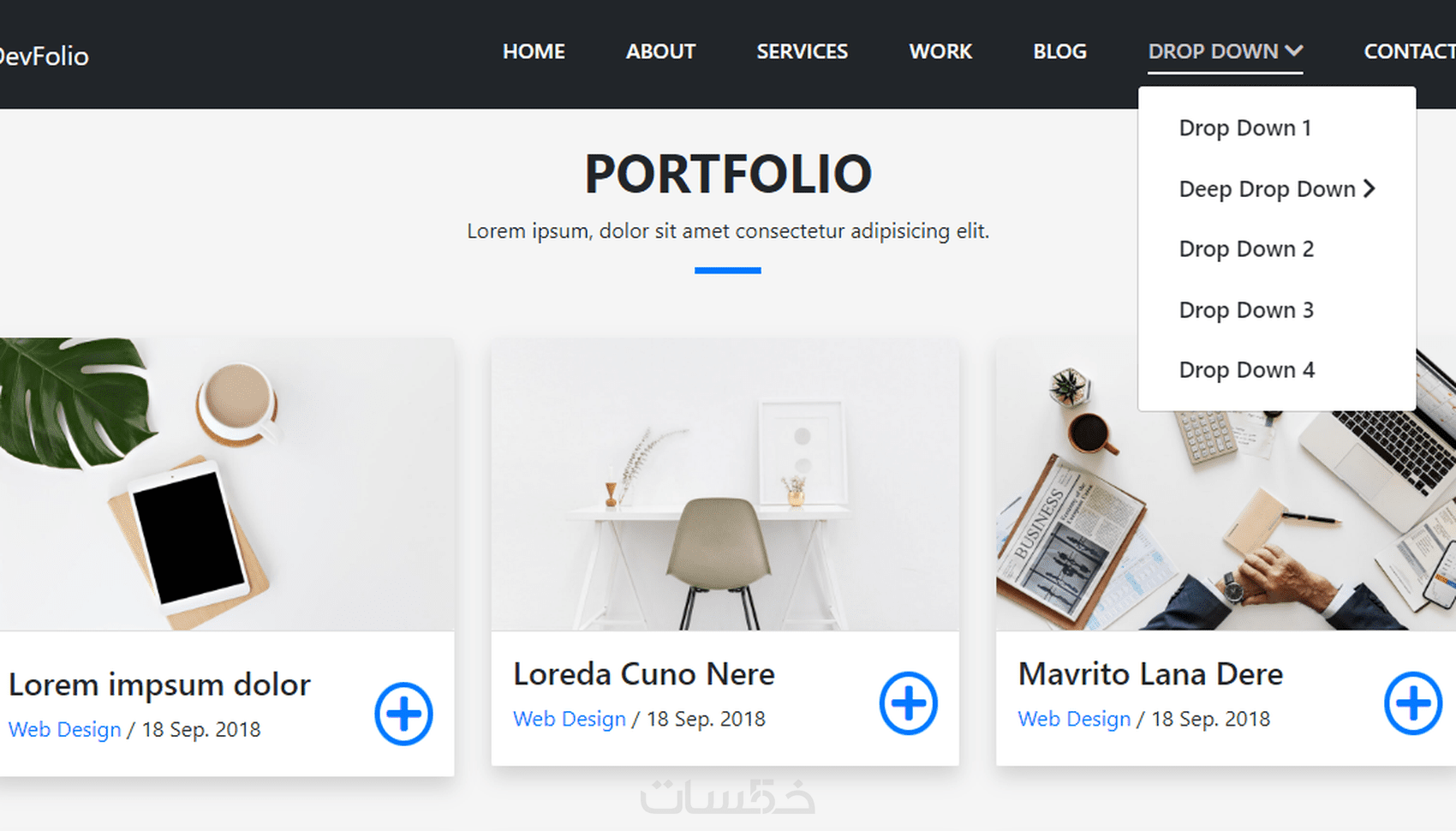Open the ABOUT navigation item
The image size is (1456, 831).
(x=660, y=51)
